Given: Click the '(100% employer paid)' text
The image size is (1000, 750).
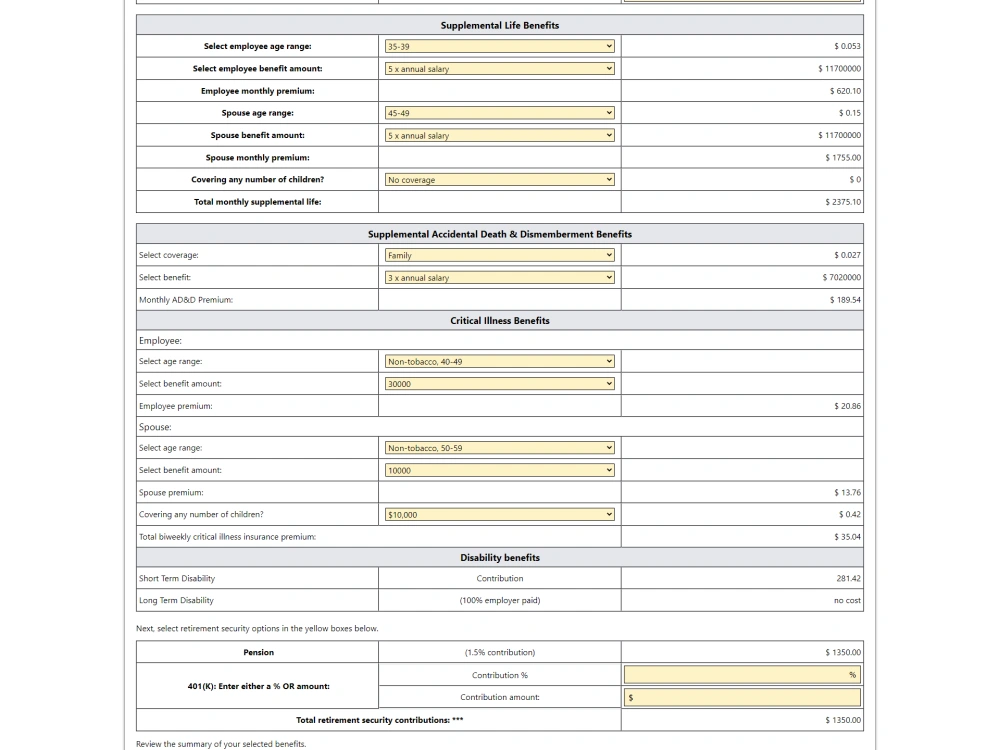Looking at the screenshot, I should coord(499,601).
